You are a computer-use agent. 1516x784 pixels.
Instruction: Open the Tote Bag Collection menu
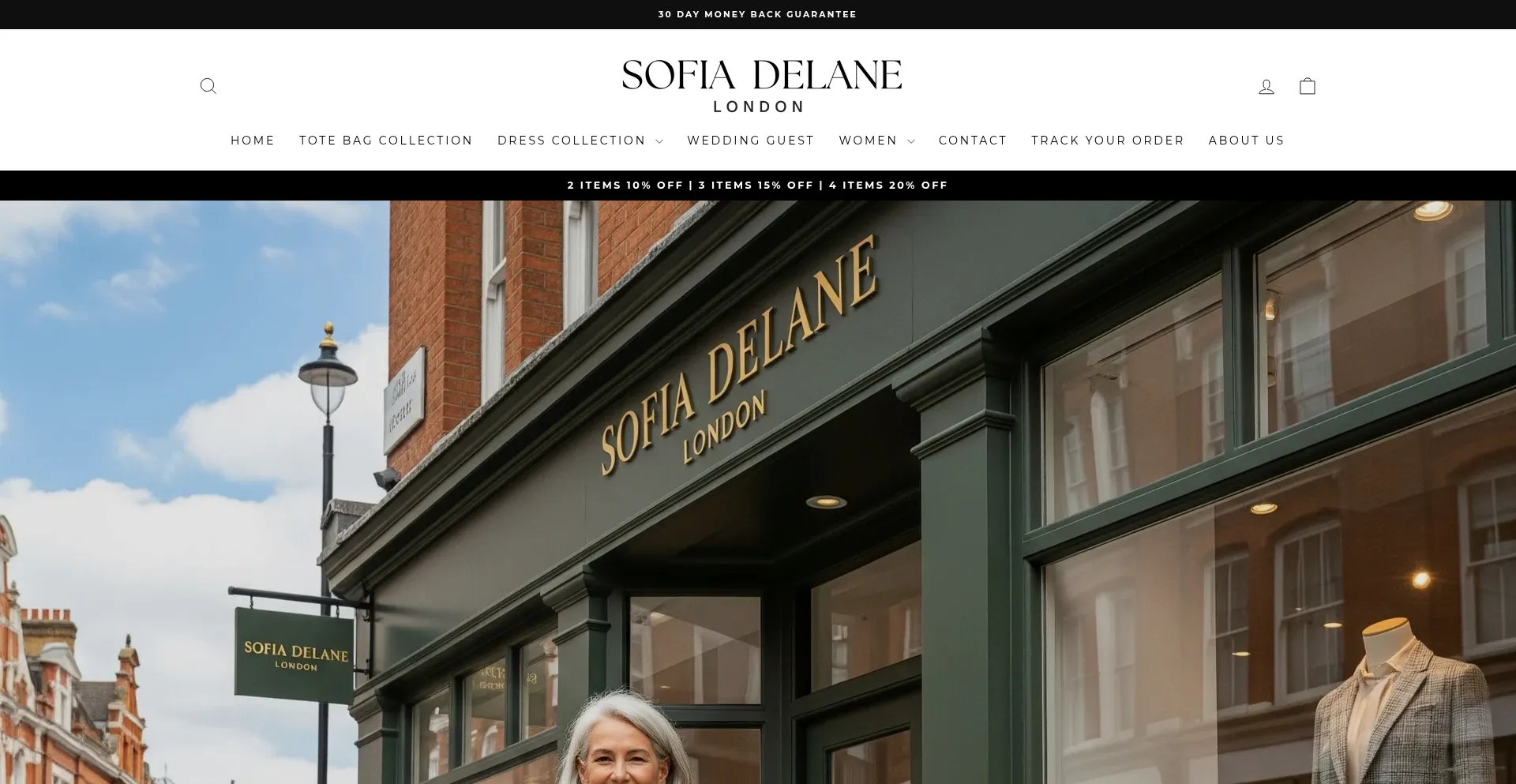(386, 141)
